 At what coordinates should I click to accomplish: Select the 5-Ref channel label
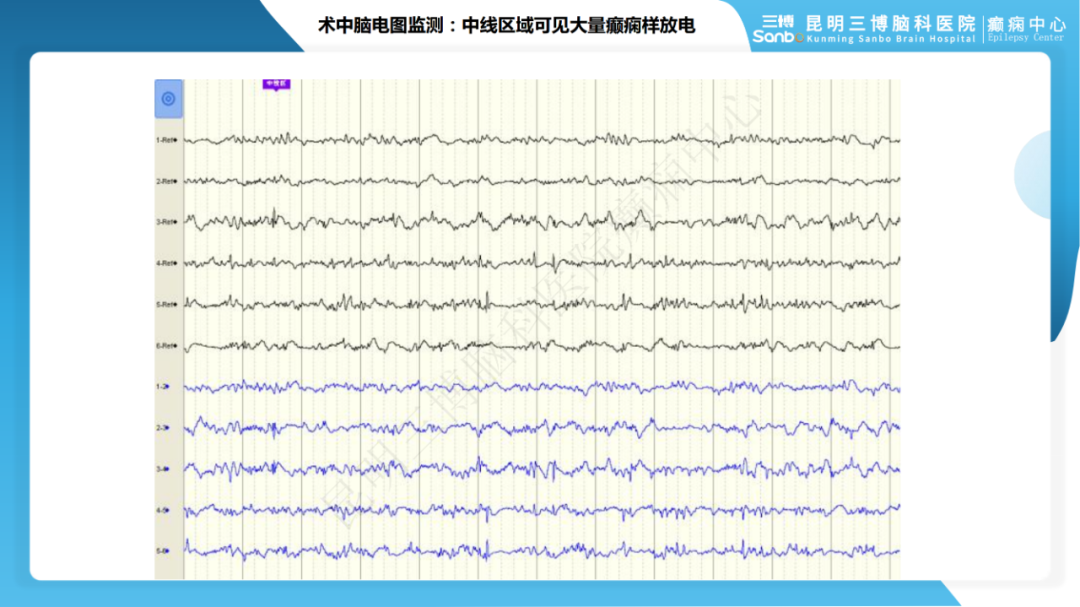(x=166, y=304)
